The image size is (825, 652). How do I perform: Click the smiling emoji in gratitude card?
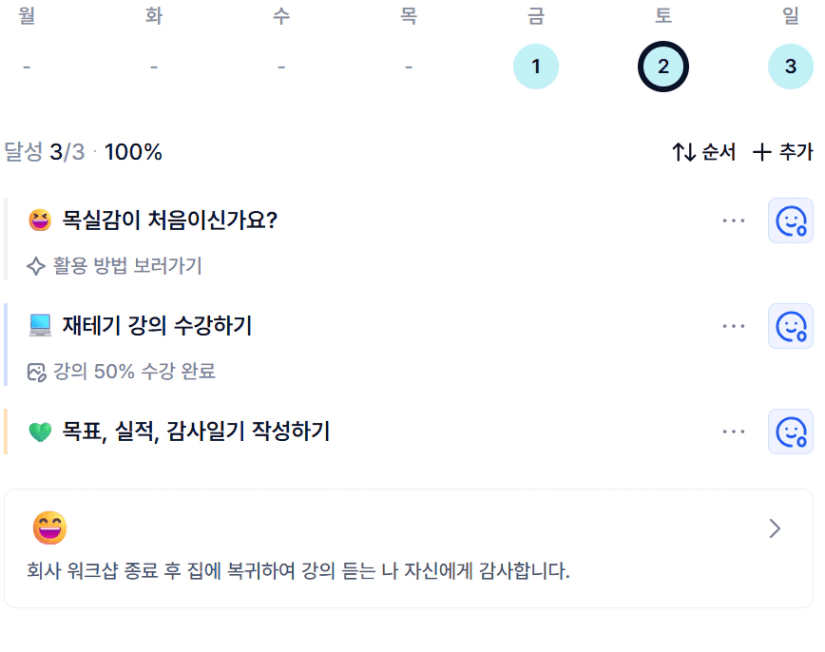point(50,527)
